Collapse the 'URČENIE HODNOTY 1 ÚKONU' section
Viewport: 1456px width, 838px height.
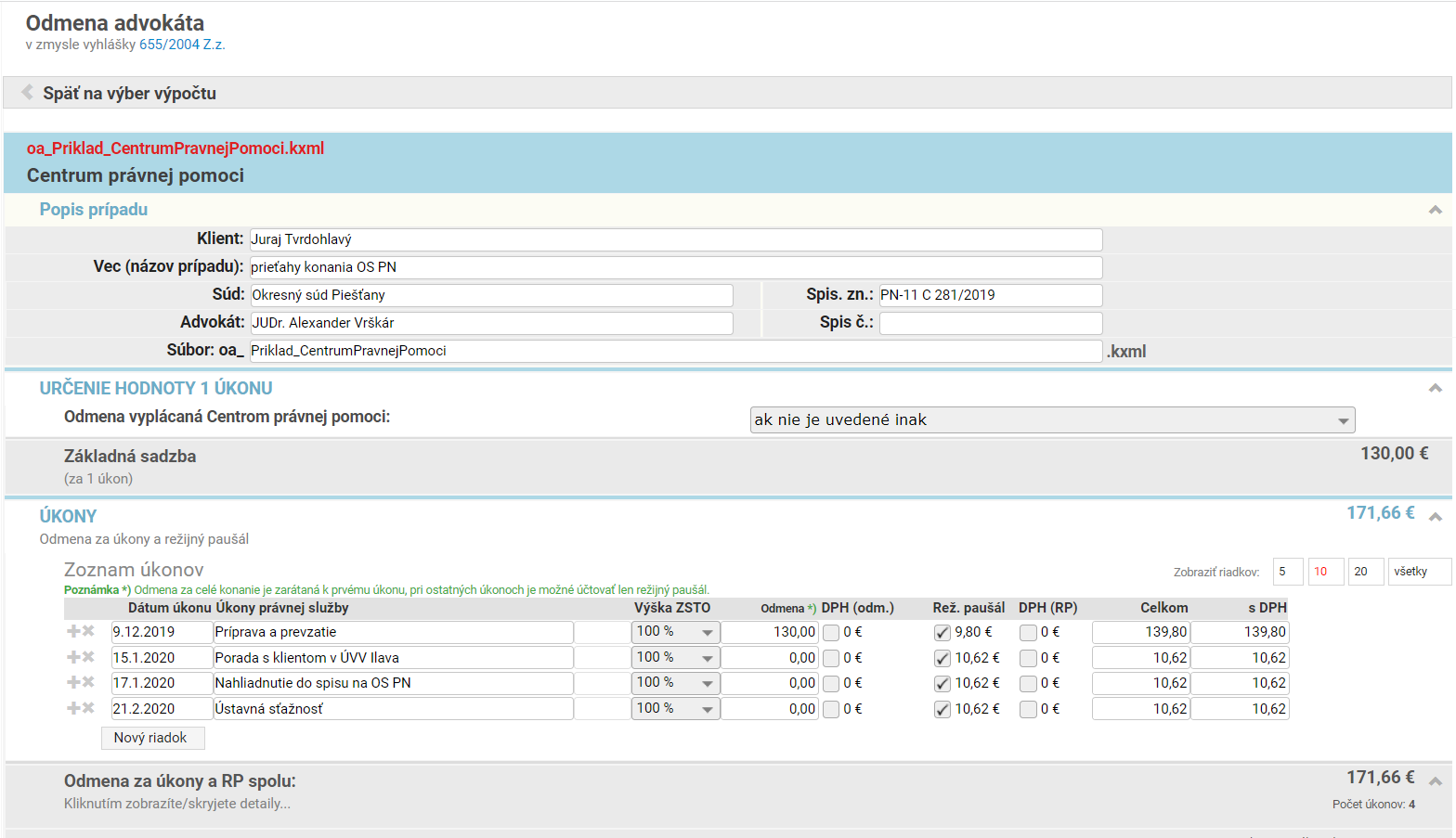1435,389
